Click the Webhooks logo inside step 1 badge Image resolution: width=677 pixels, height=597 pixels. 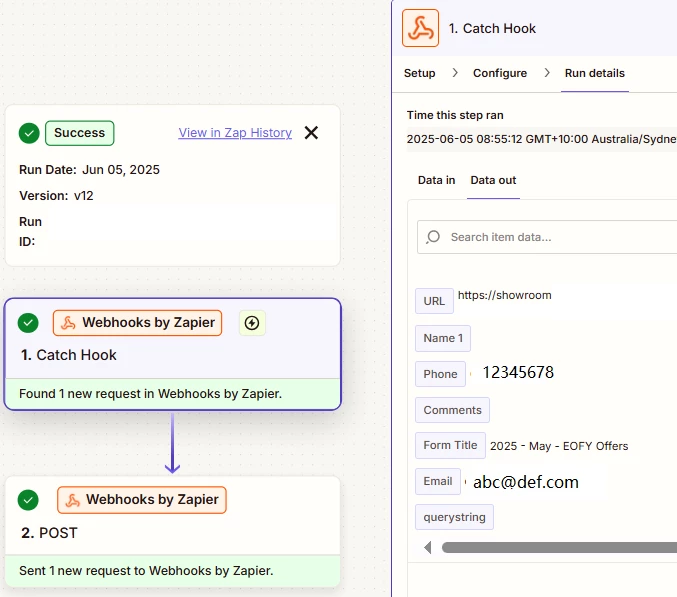[x=68, y=323]
